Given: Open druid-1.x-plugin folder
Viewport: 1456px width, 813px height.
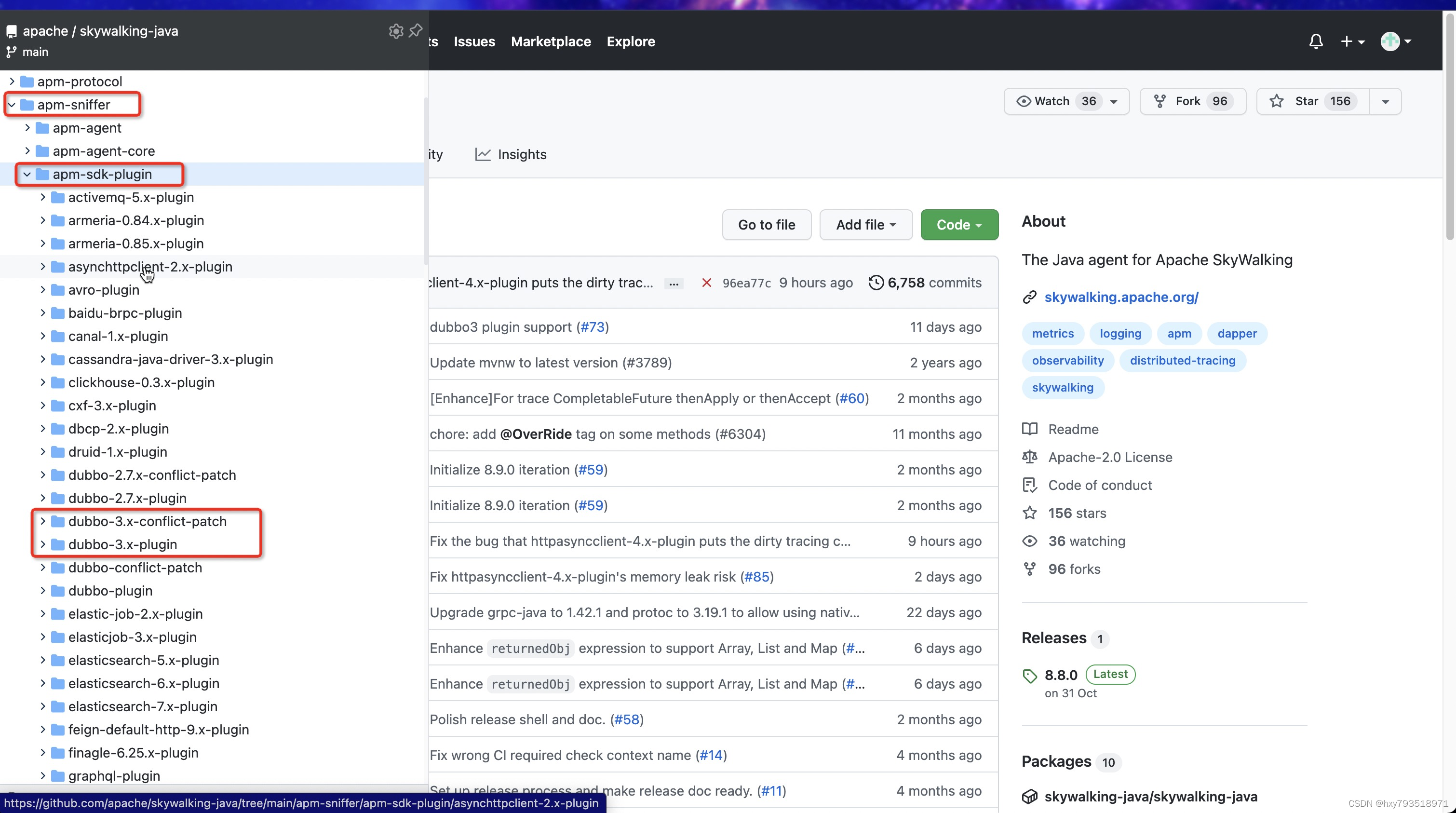Looking at the screenshot, I should [118, 452].
